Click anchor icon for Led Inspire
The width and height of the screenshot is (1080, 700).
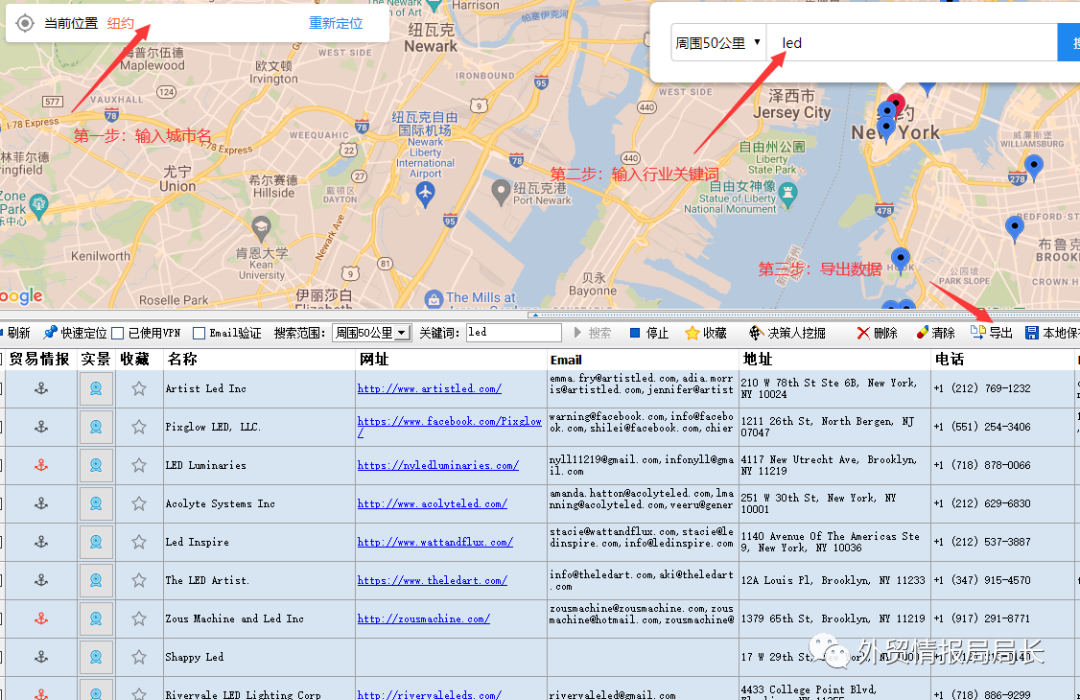(41, 542)
